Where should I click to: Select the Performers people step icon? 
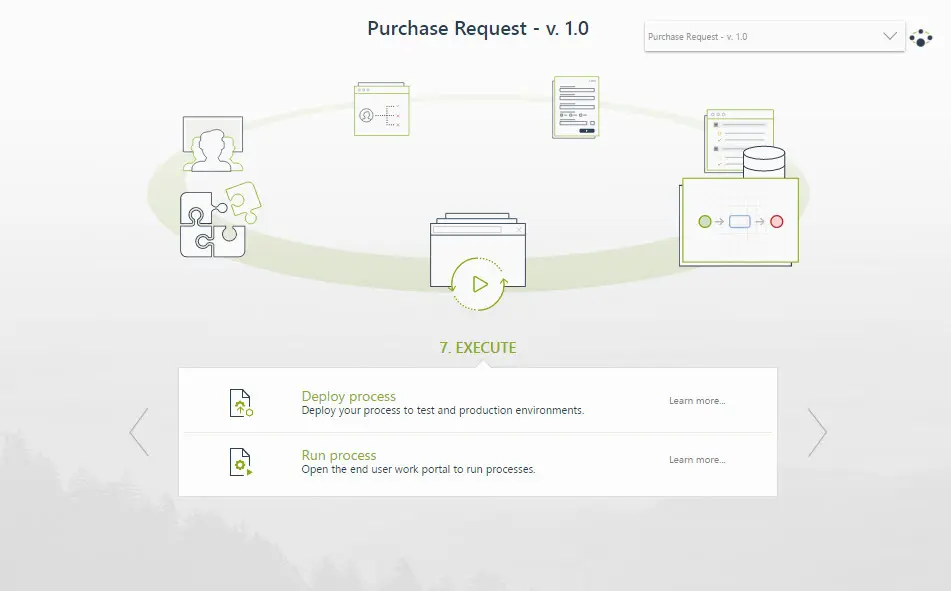[x=213, y=144]
